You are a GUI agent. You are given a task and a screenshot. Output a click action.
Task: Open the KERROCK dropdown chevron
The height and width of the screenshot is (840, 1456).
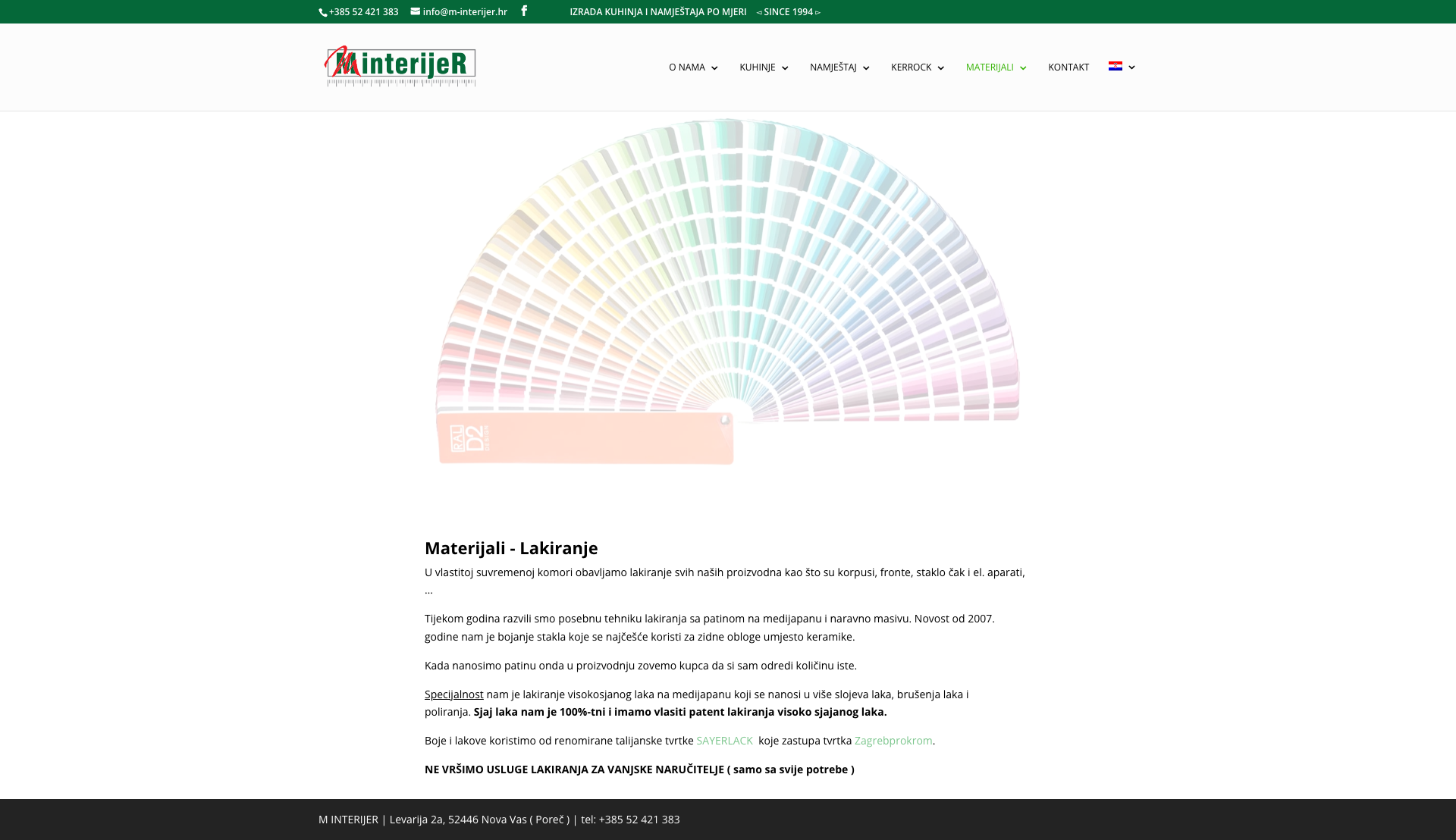point(941,68)
